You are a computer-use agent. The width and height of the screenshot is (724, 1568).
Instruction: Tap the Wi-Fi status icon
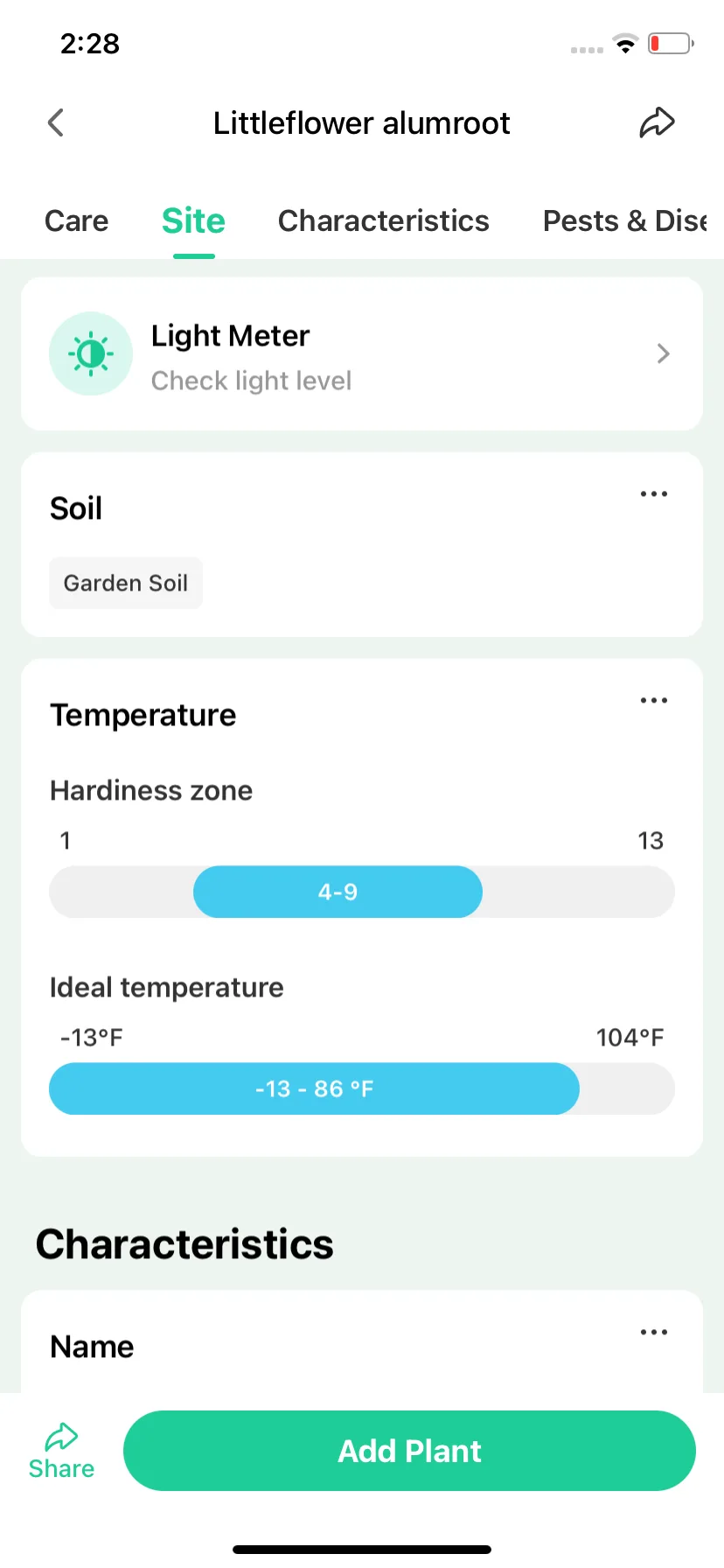[625, 43]
